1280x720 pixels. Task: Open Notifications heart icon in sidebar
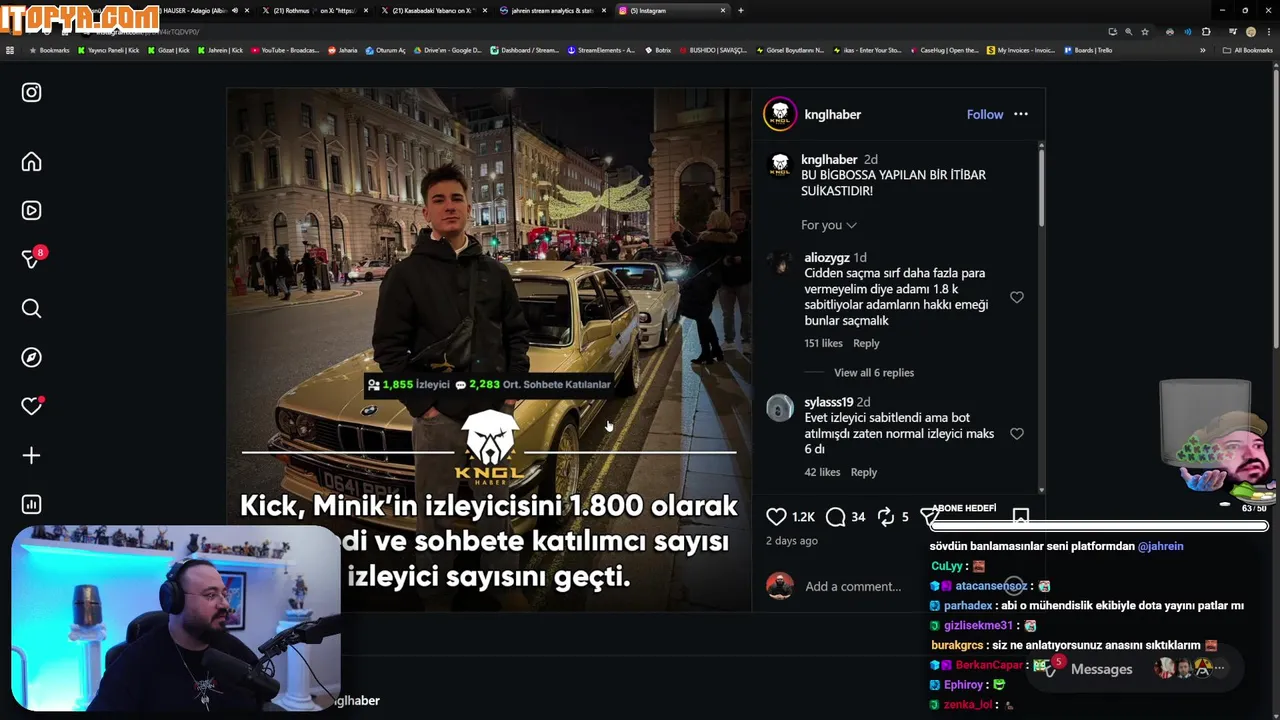click(x=31, y=406)
